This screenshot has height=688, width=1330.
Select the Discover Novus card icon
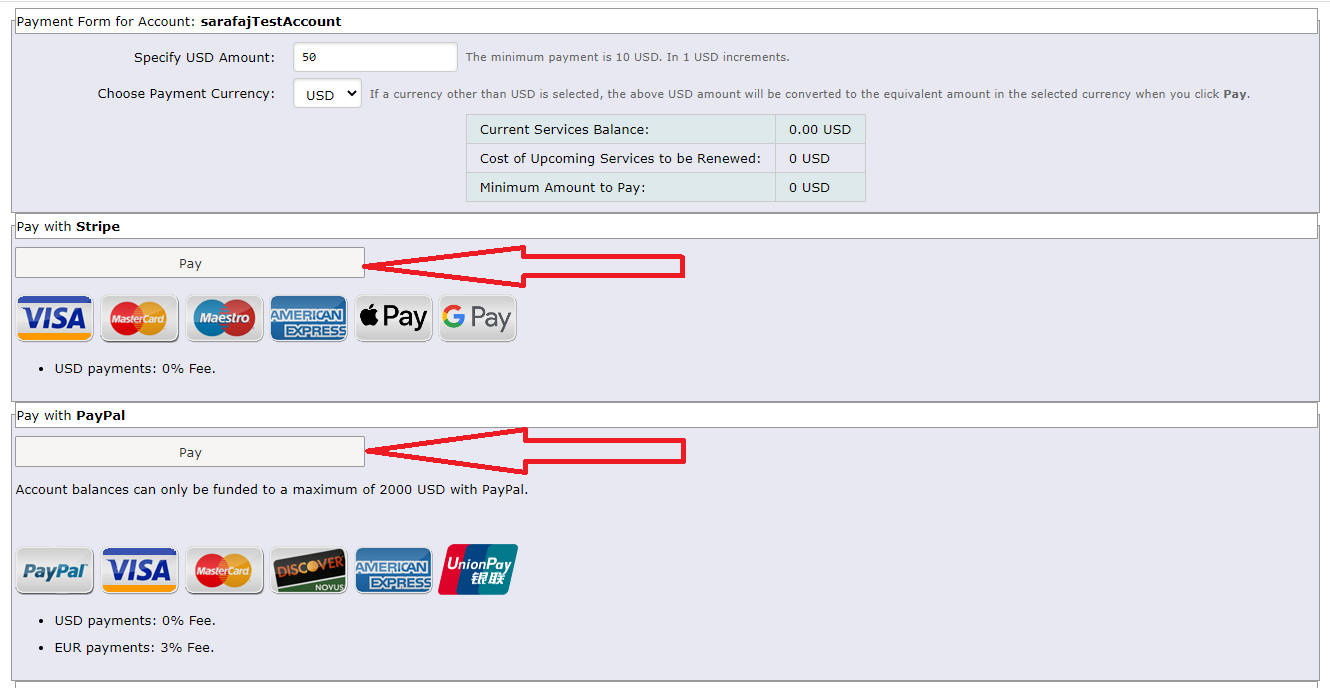(x=309, y=571)
